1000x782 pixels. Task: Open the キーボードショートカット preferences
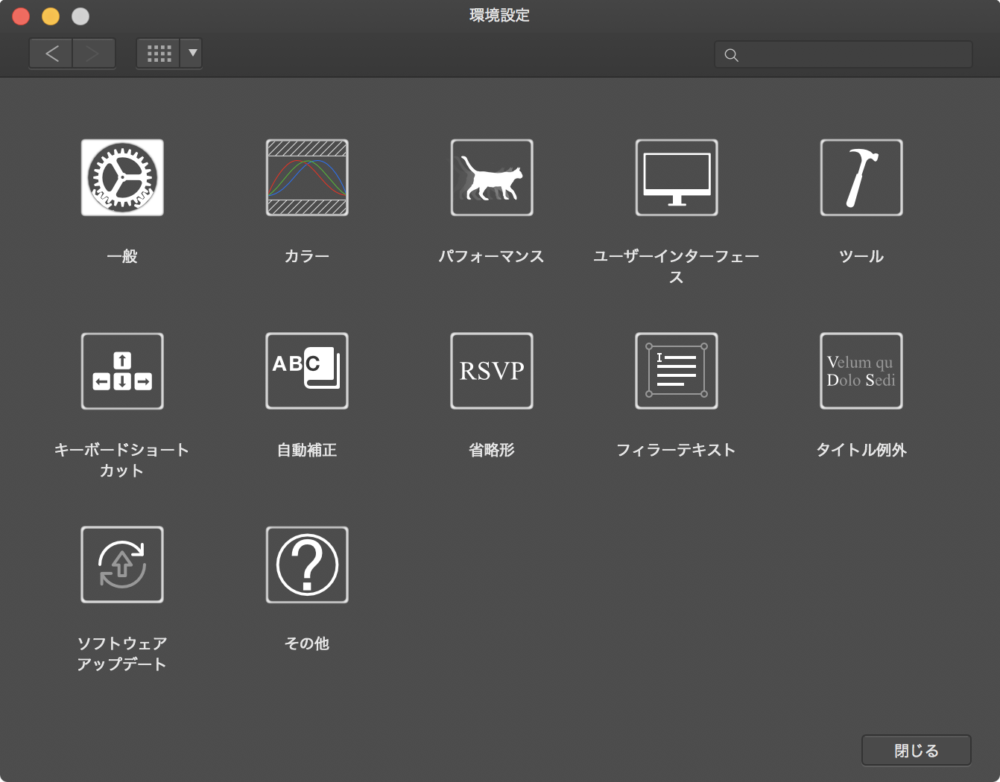click(122, 371)
